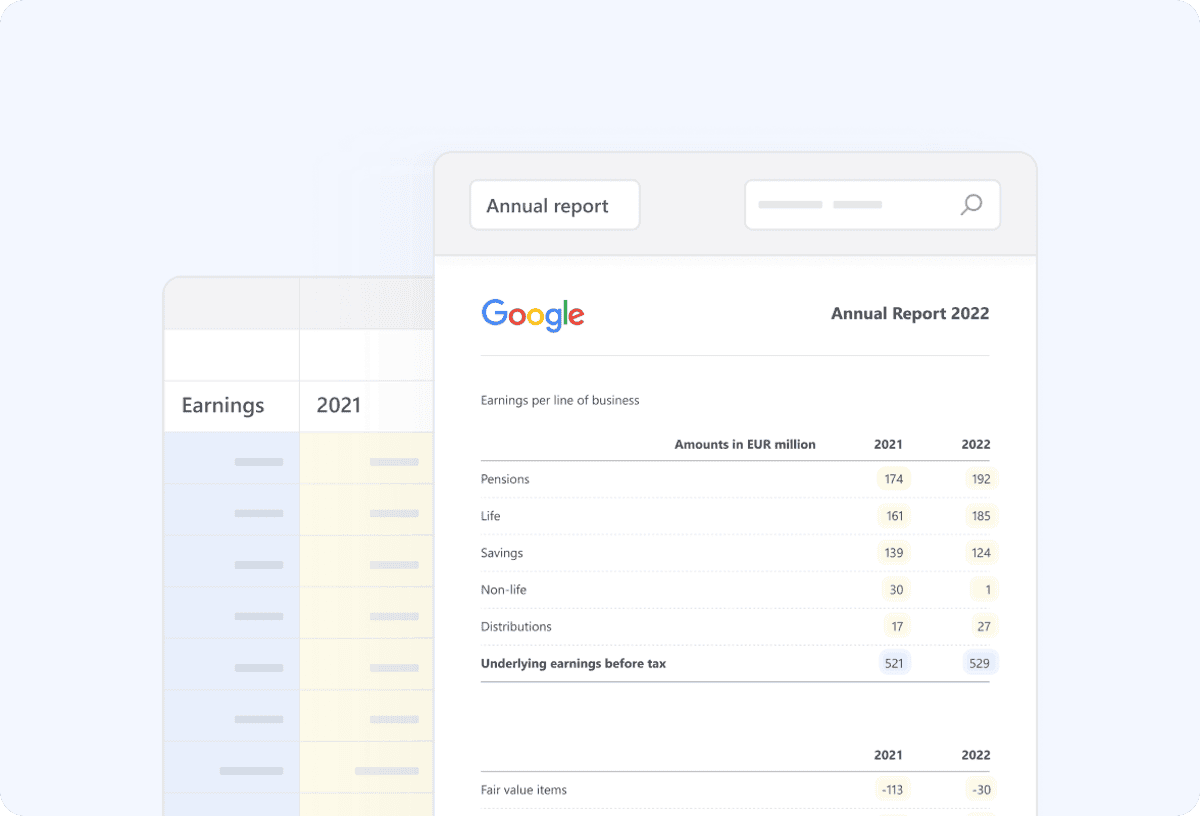Select the Pensions row label
The width and height of the screenshot is (1200, 816).
point(505,479)
